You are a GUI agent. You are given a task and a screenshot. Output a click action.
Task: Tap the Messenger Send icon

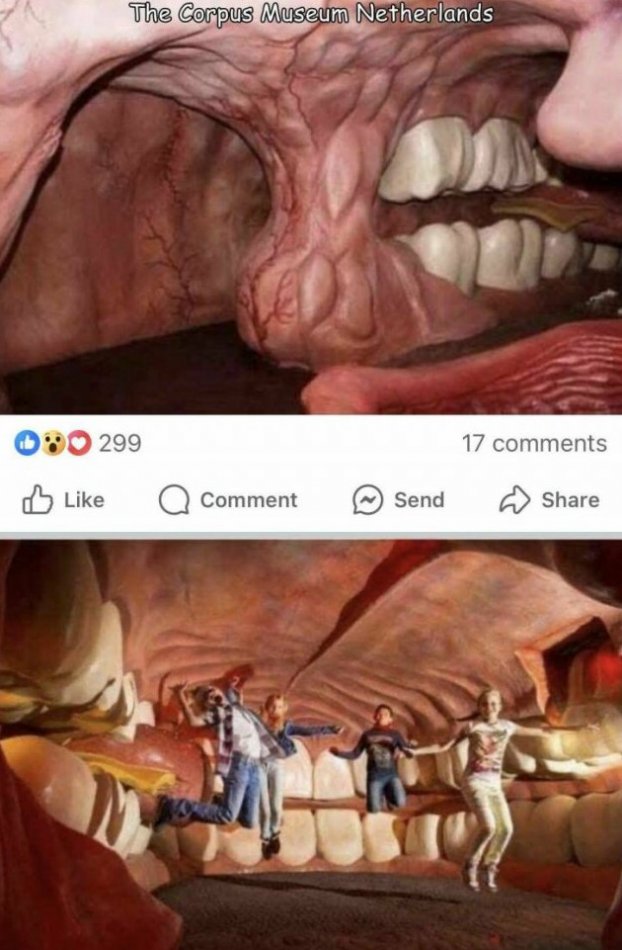(x=368, y=500)
